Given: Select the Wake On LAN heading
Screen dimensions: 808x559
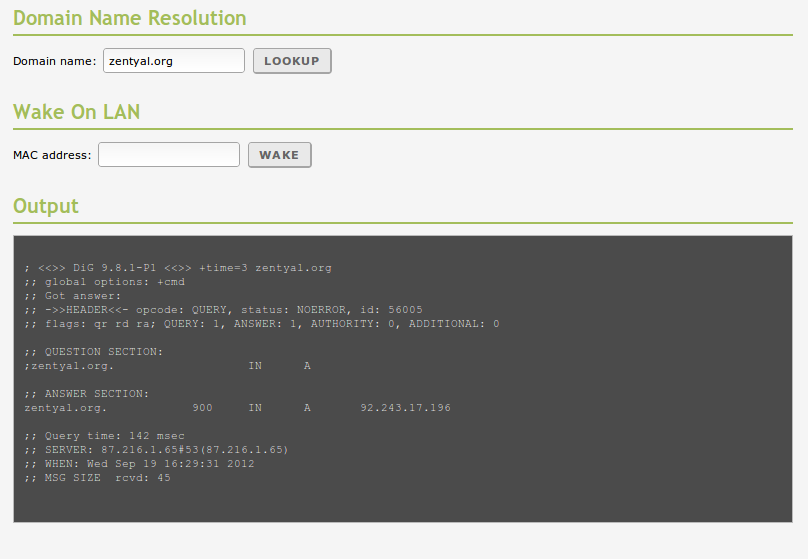Looking at the screenshot, I should pyautogui.click(x=77, y=112).
